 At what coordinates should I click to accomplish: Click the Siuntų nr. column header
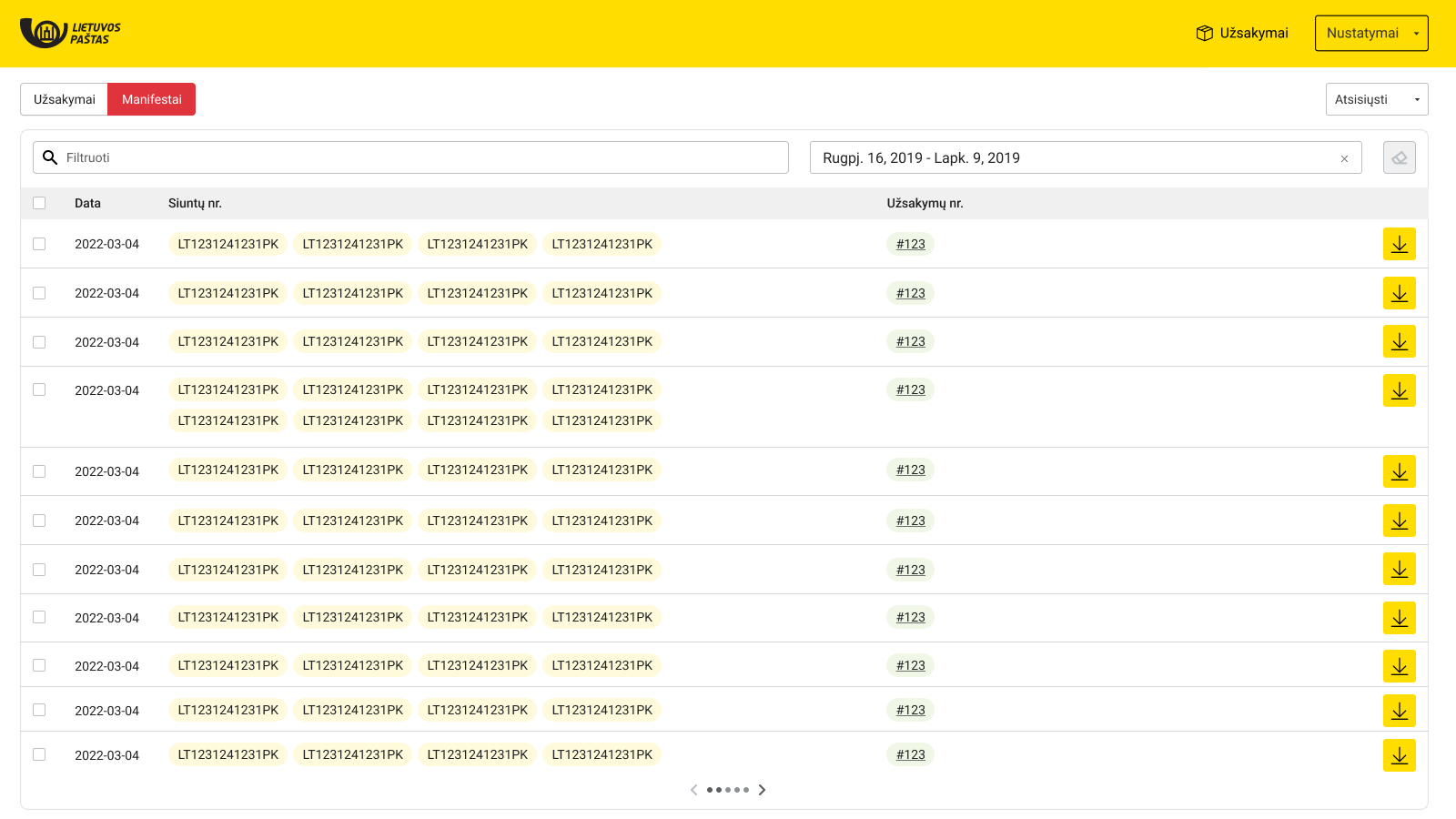tap(195, 203)
